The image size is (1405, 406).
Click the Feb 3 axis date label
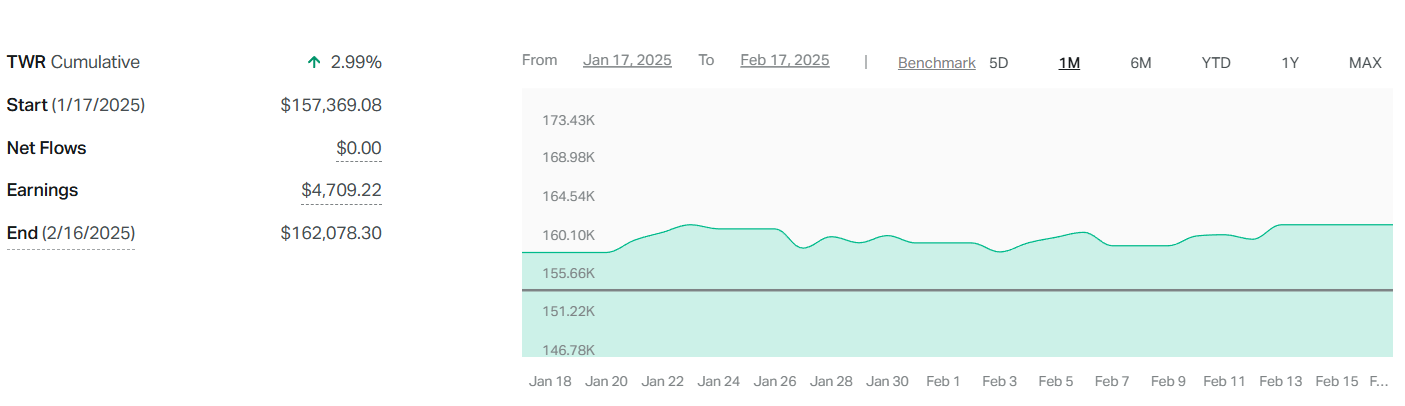[x=999, y=381]
